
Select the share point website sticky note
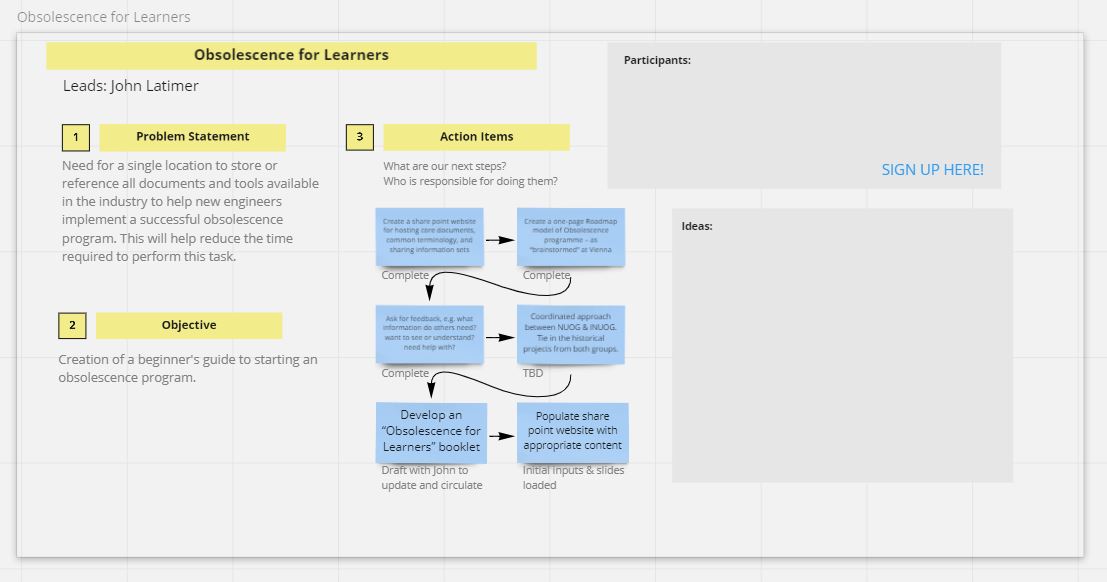tap(429, 237)
